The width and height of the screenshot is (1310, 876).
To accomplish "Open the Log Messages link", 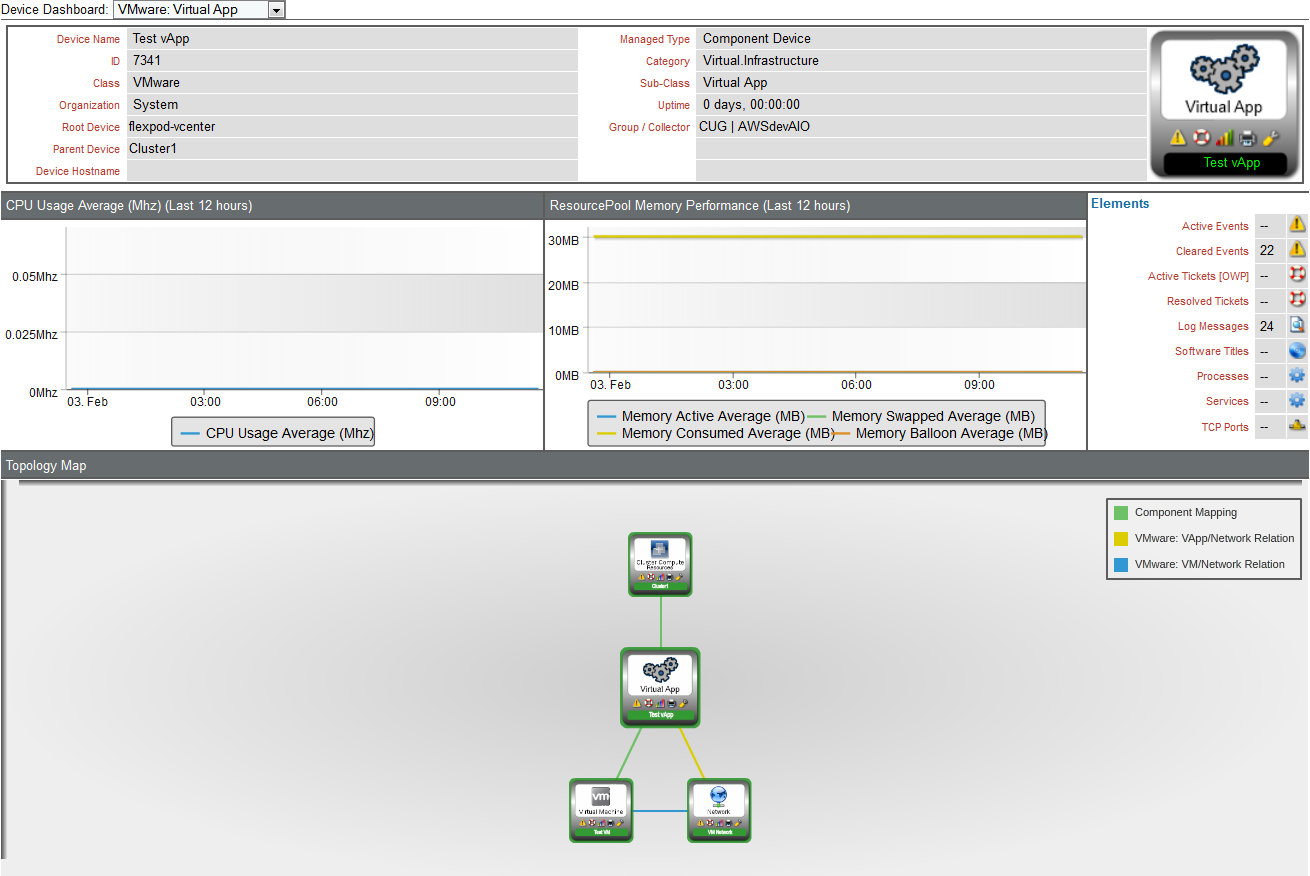I will click(1213, 326).
